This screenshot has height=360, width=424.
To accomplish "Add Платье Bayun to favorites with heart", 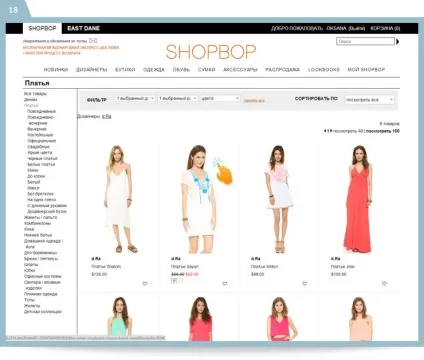I will click(x=225, y=284).
